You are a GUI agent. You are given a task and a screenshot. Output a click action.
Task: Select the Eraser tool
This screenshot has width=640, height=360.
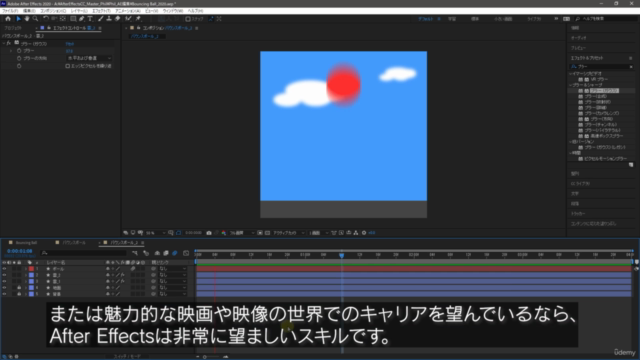118,19
